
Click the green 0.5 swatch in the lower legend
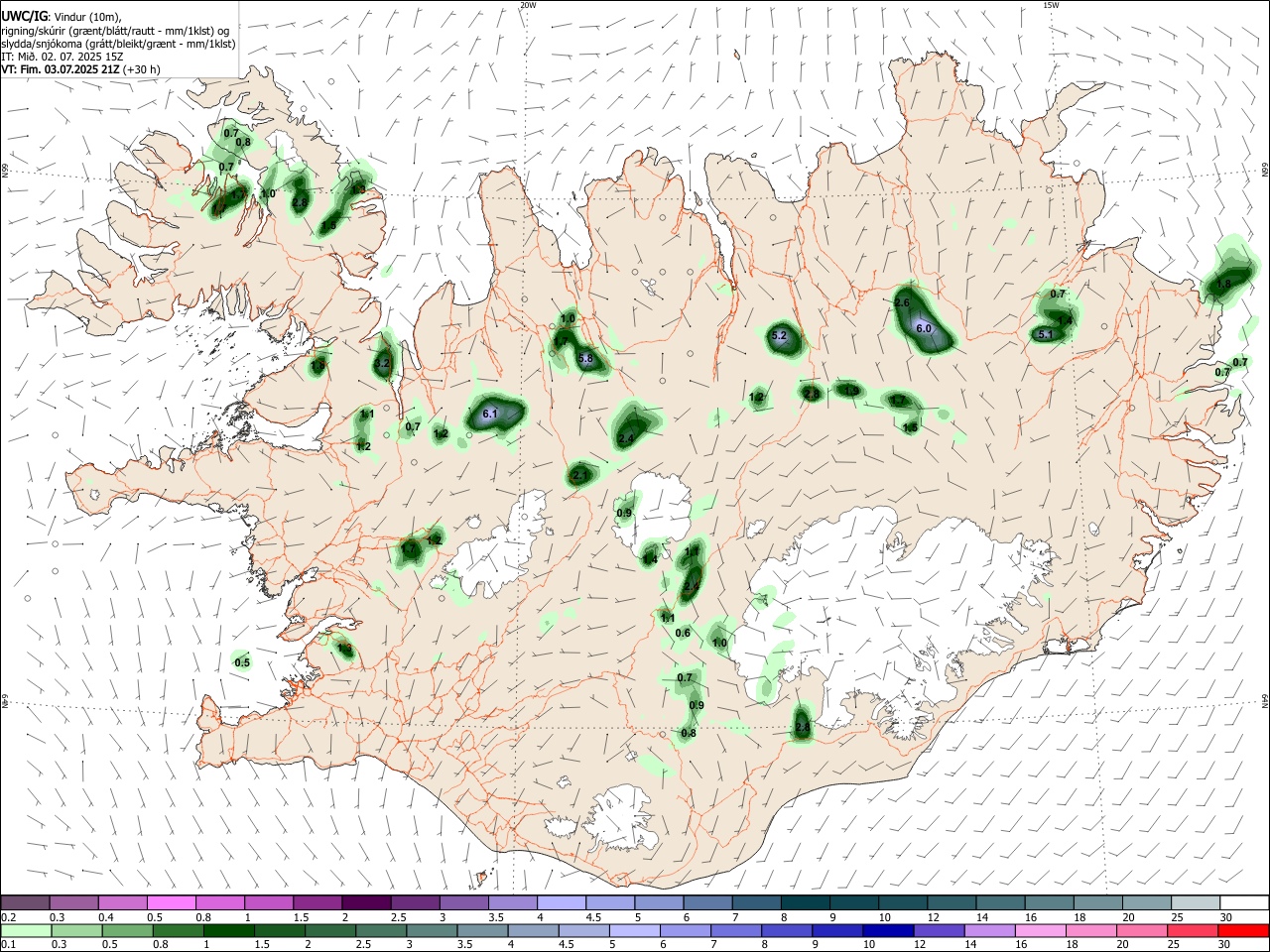point(128,930)
